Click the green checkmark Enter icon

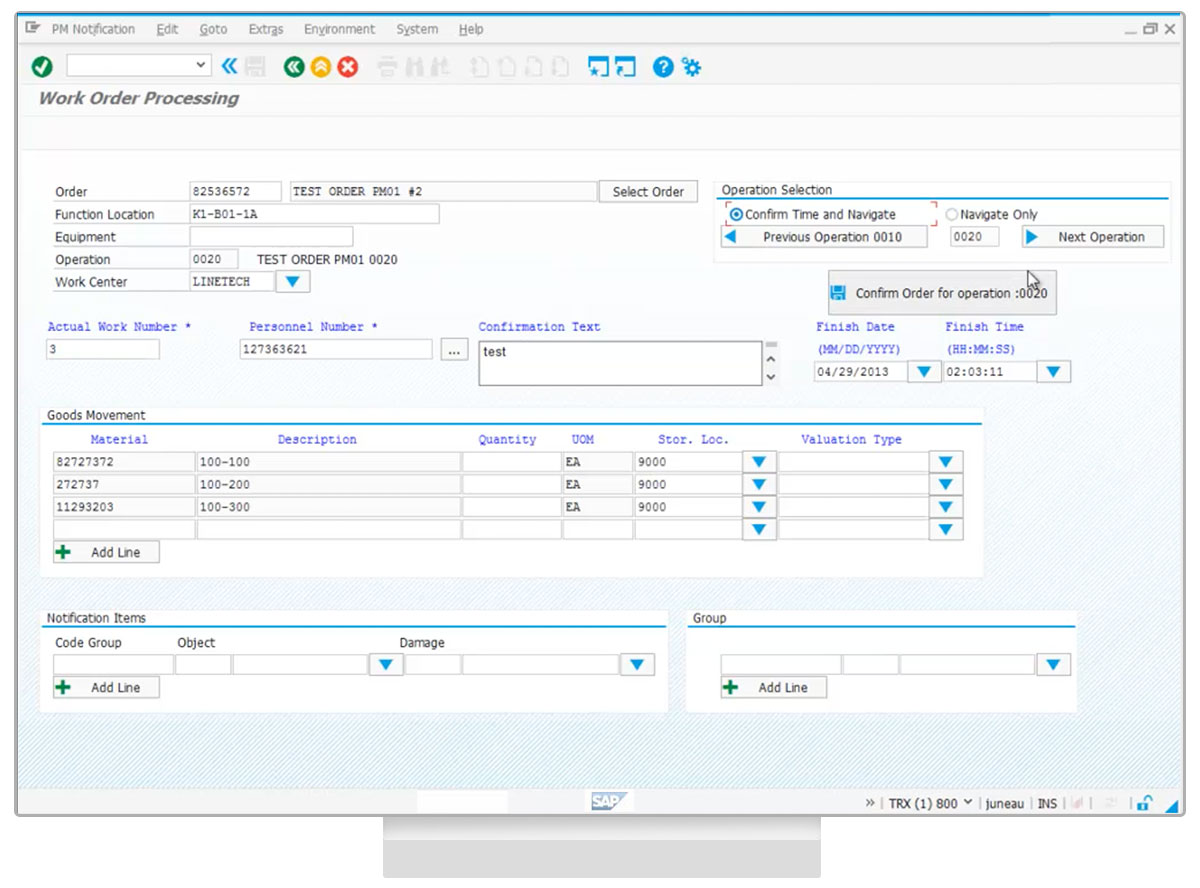tap(42, 67)
